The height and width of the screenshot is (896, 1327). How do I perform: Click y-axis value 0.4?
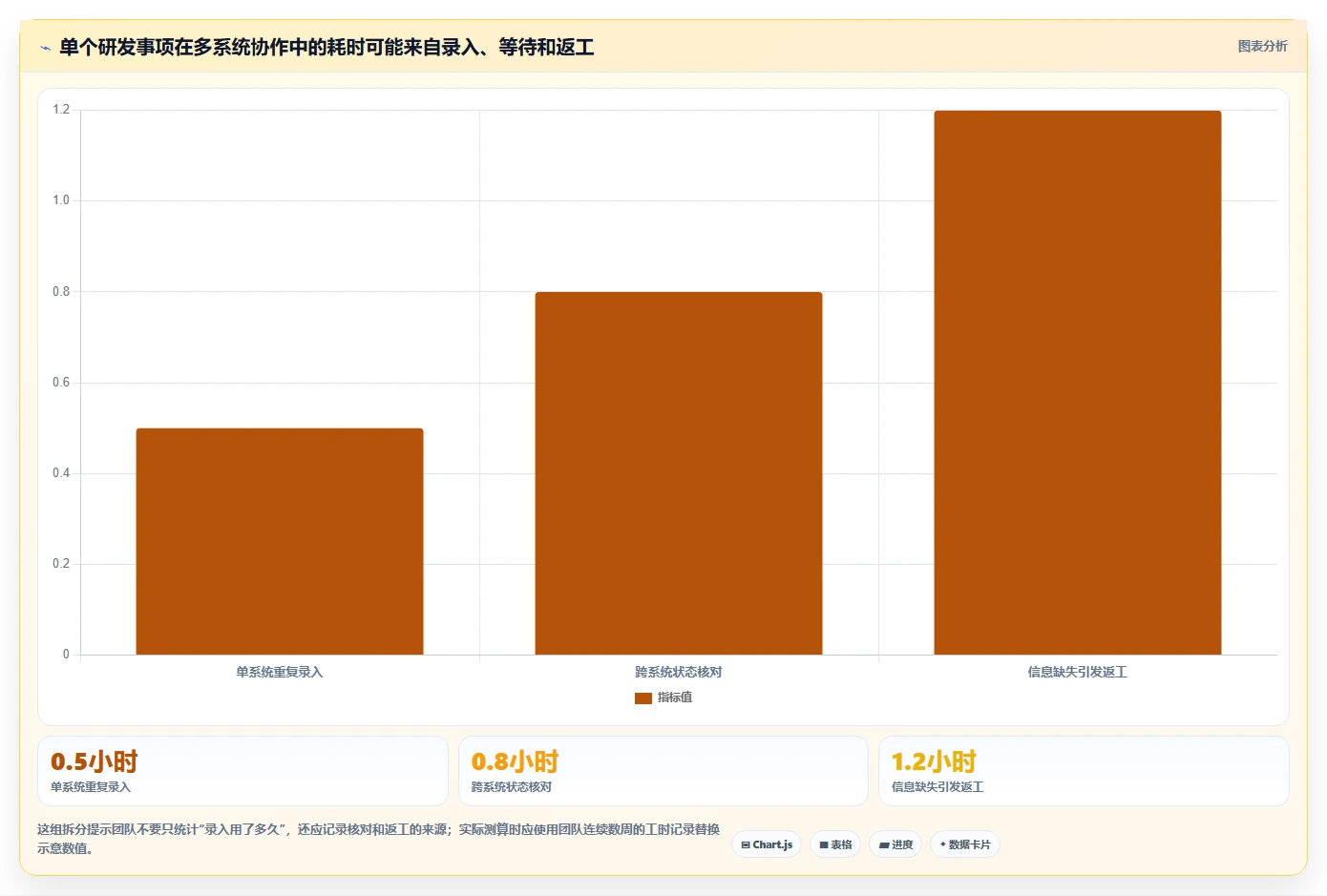coord(61,473)
